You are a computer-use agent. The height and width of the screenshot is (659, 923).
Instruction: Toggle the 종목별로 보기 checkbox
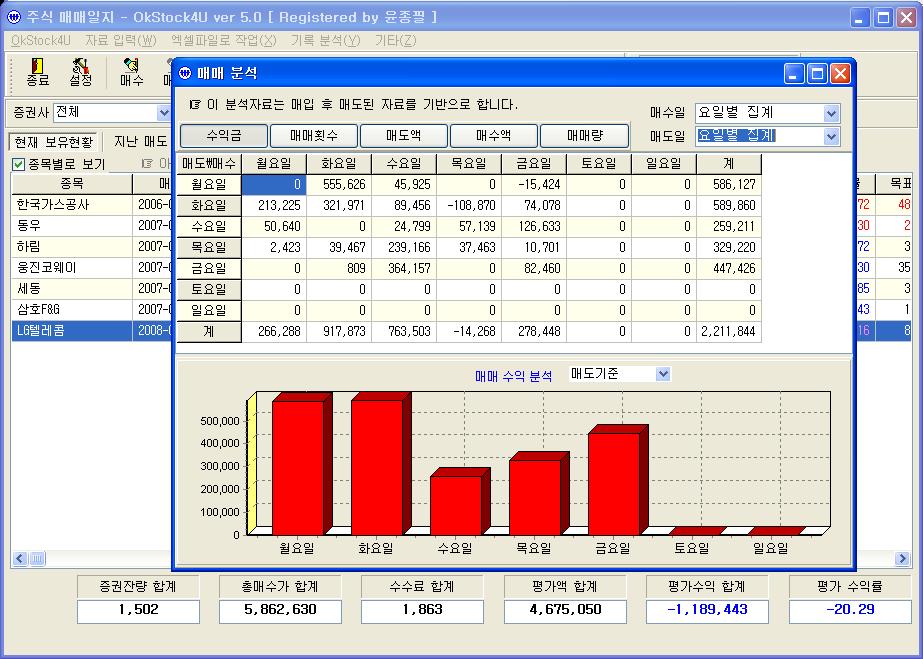click(x=19, y=164)
